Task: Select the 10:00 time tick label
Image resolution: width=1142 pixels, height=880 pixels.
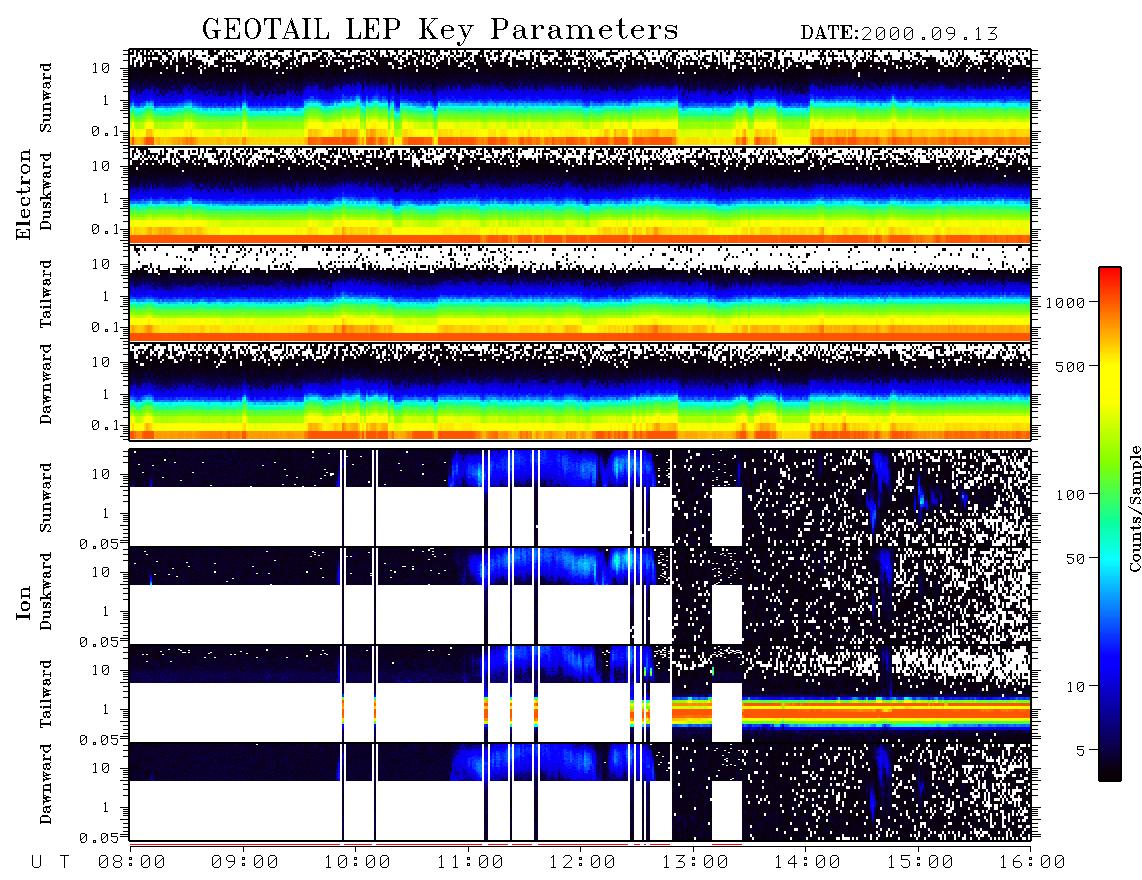Action: (356, 862)
